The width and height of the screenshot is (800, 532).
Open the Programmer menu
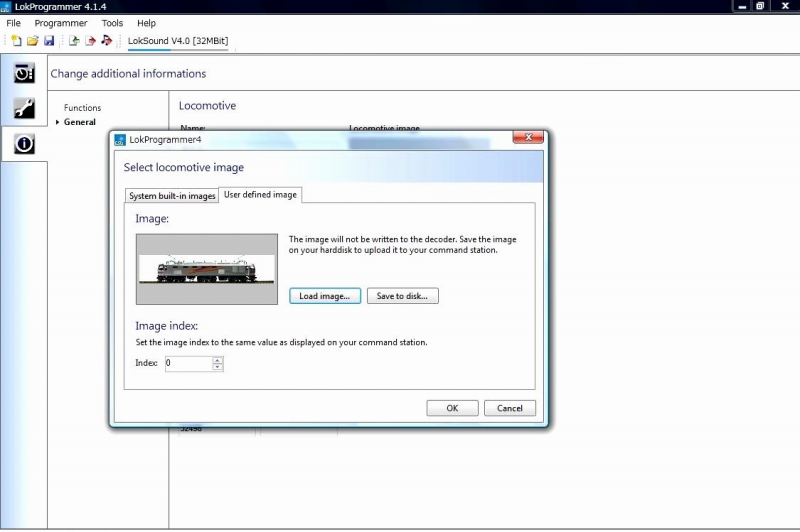coord(61,23)
